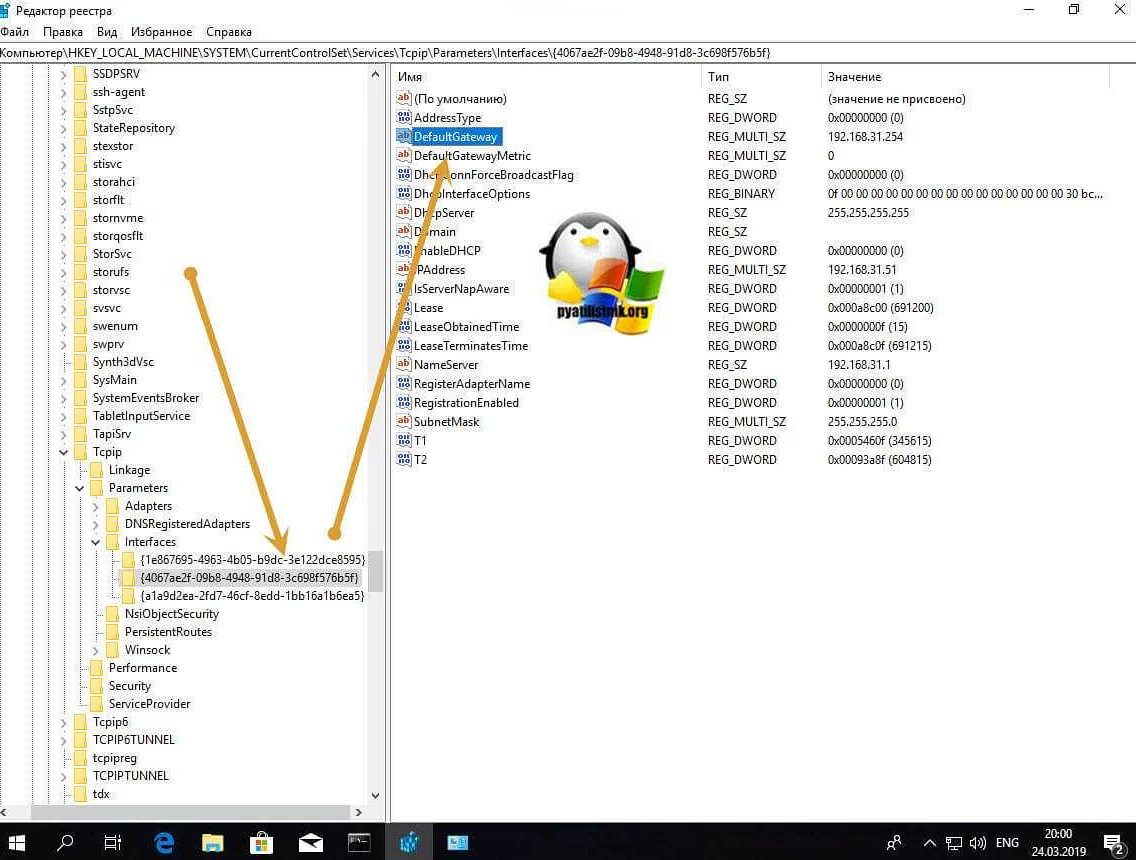Viewport: 1136px width, 860px height.
Task: Open the notification center showing 2 alerts
Action: tap(1113, 842)
